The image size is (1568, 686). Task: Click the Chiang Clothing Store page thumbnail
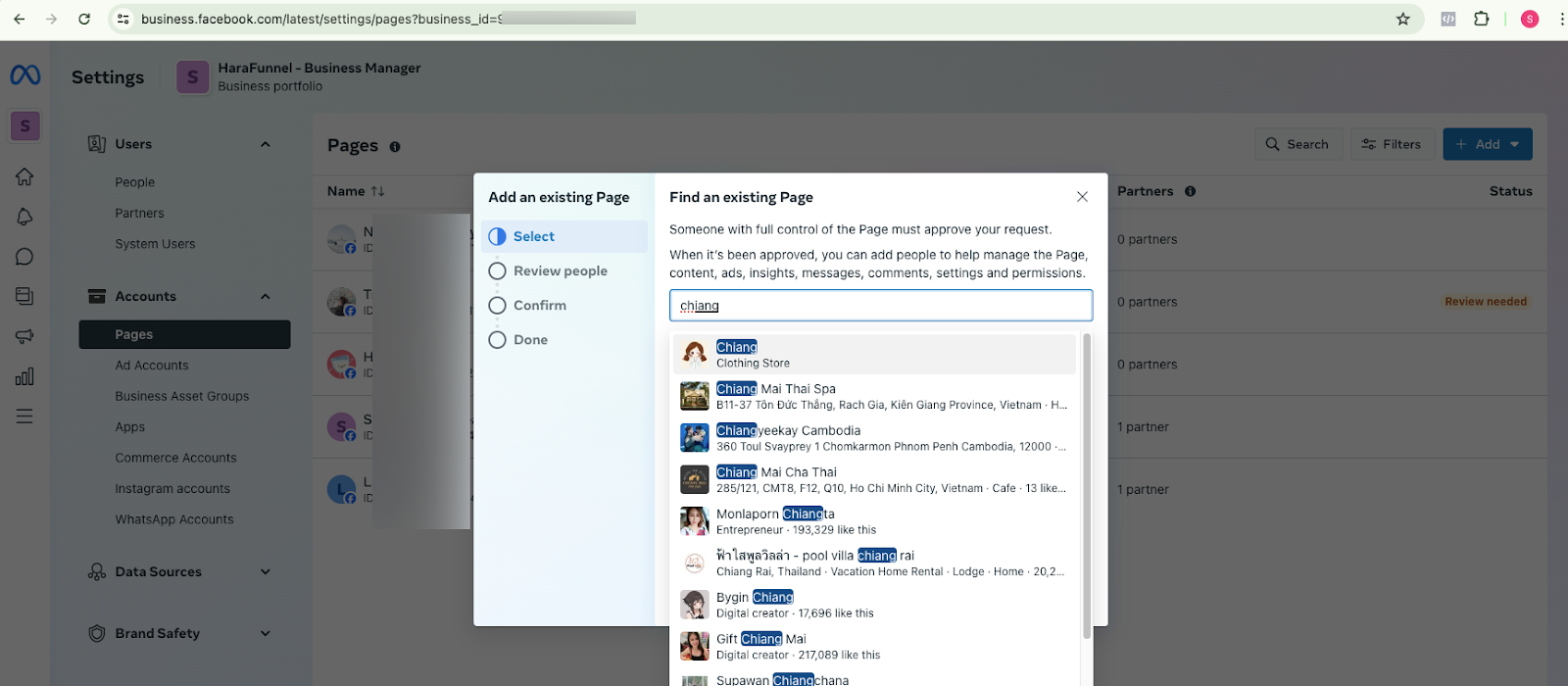click(x=695, y=355)
